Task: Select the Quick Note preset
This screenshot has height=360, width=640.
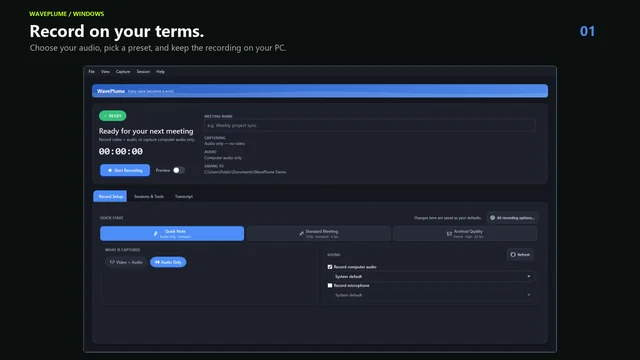Action: click(172, 233)
